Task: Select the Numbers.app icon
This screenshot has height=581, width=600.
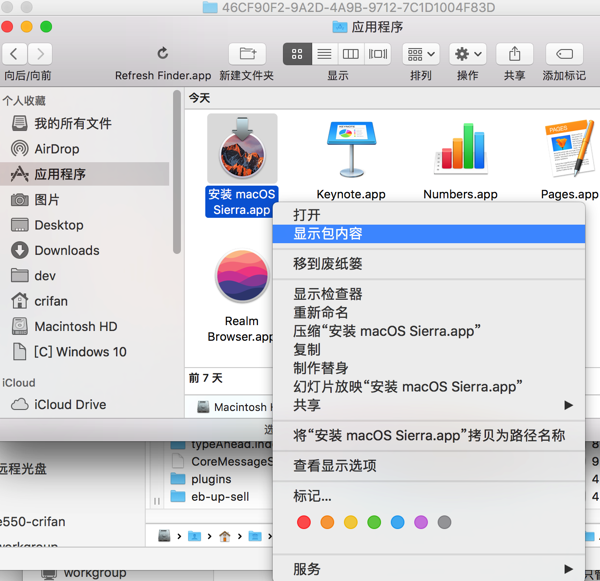Action: pos(460,149)
